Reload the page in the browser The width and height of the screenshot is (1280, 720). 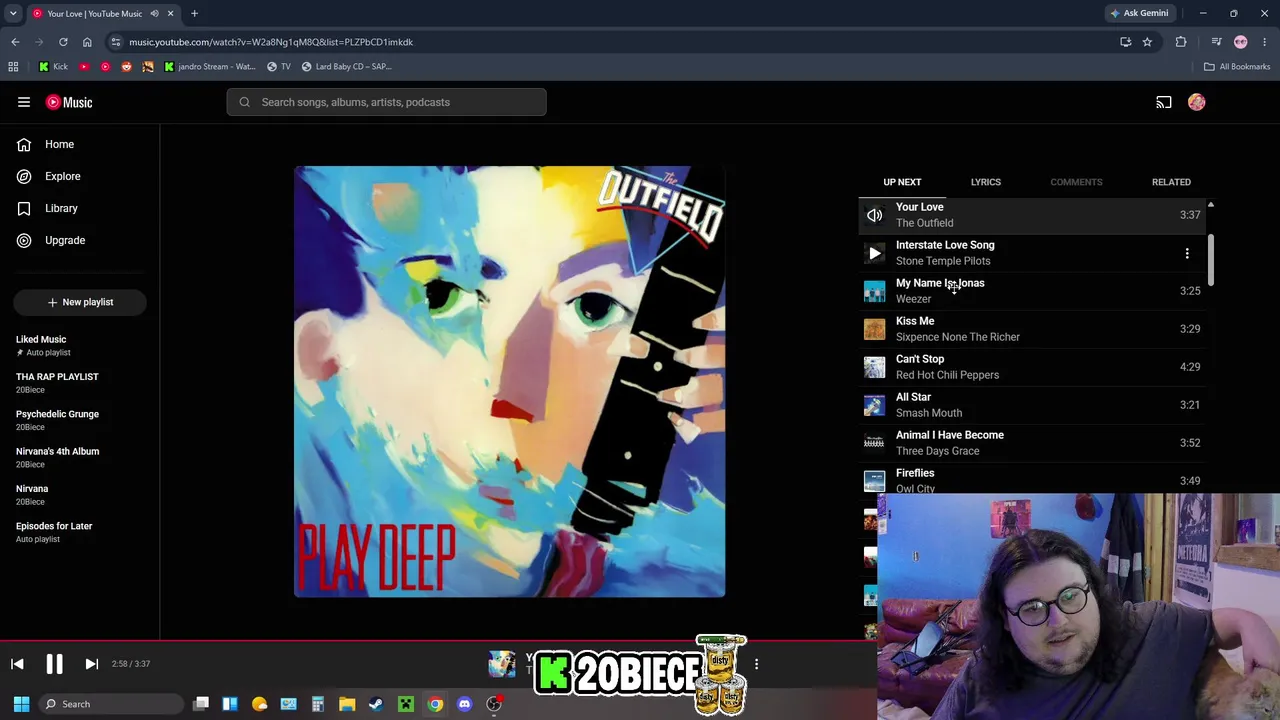[x=63, y=42]
